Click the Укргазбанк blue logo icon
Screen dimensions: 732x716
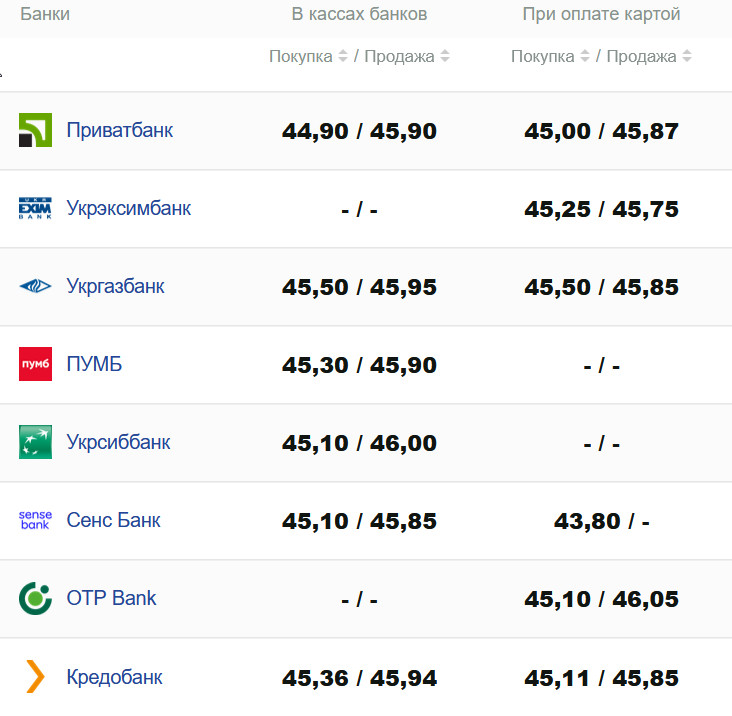click(x=35, y=287)
